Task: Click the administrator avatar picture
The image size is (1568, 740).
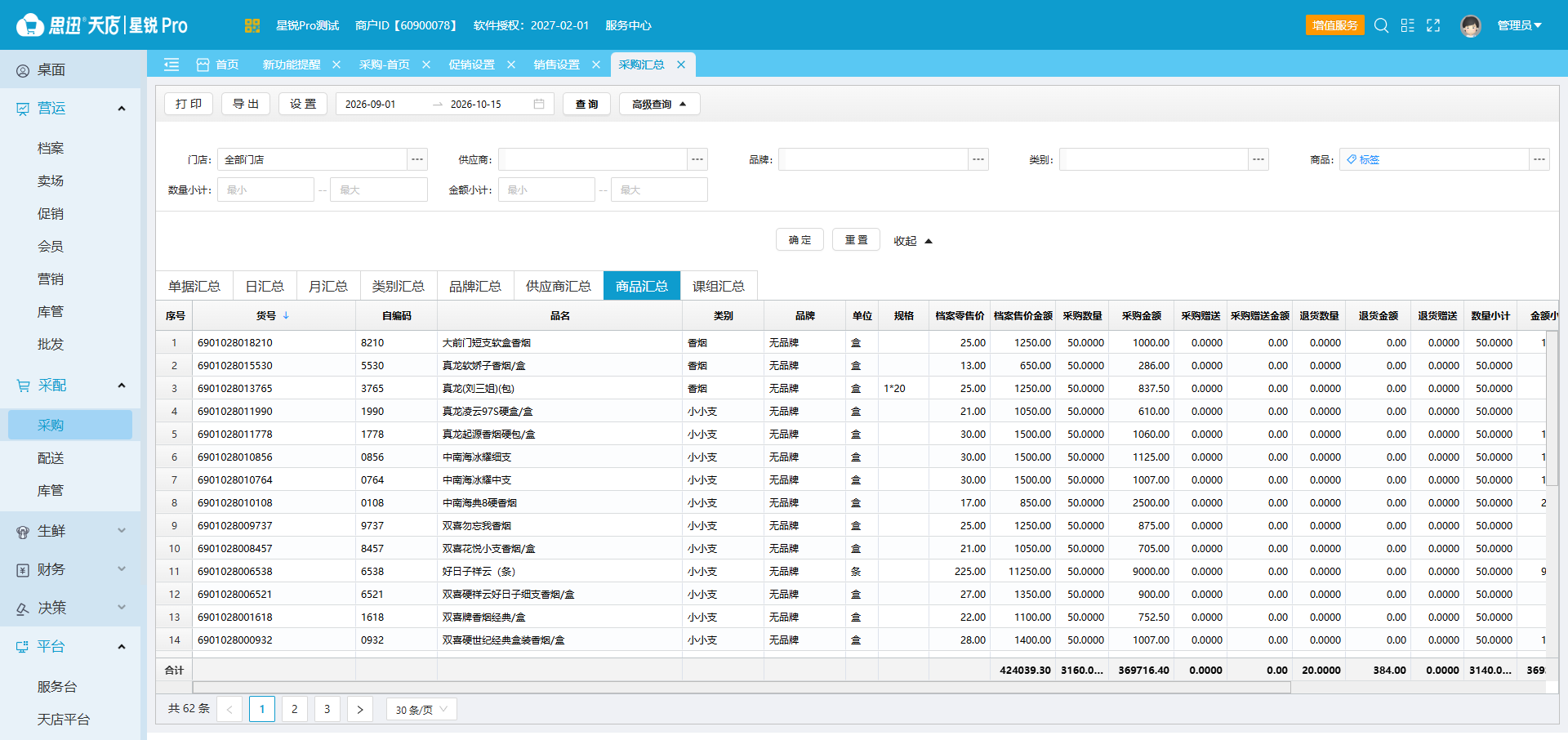Action: (x=1471, y=25)
